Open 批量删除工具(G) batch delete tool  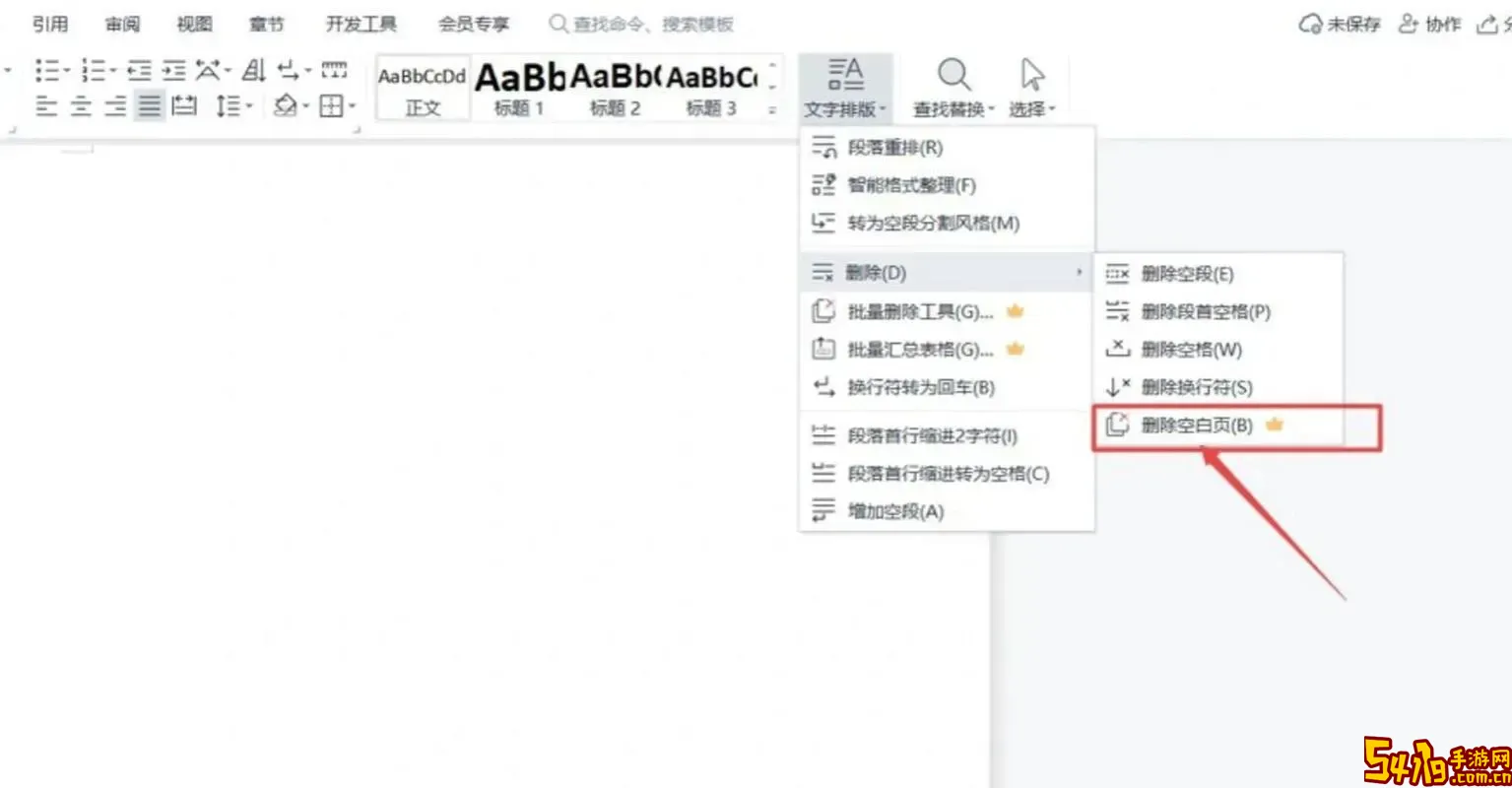[947, 311]
